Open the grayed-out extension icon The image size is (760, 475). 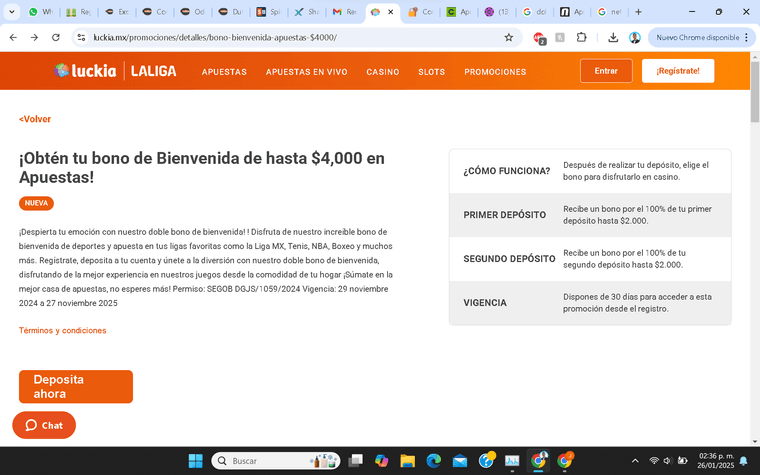[560, 37]
